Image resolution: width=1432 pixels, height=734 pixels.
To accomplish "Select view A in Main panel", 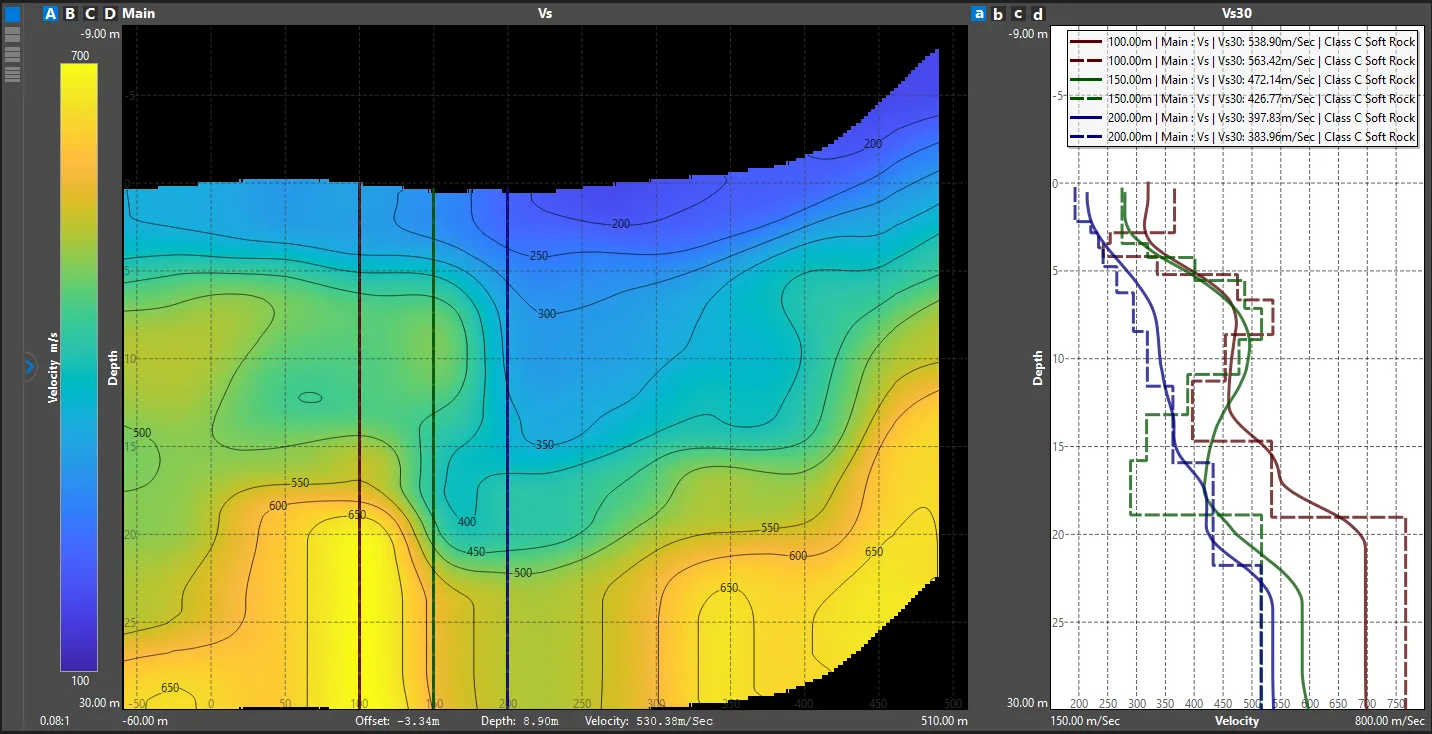I will (x=50, y=14).
